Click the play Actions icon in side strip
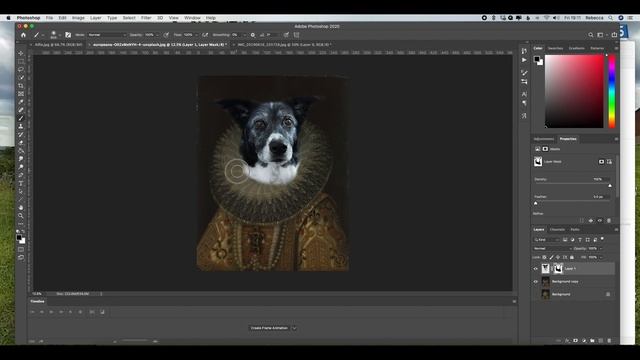Screen dimensions: 640x360 (x=524, y=60)
